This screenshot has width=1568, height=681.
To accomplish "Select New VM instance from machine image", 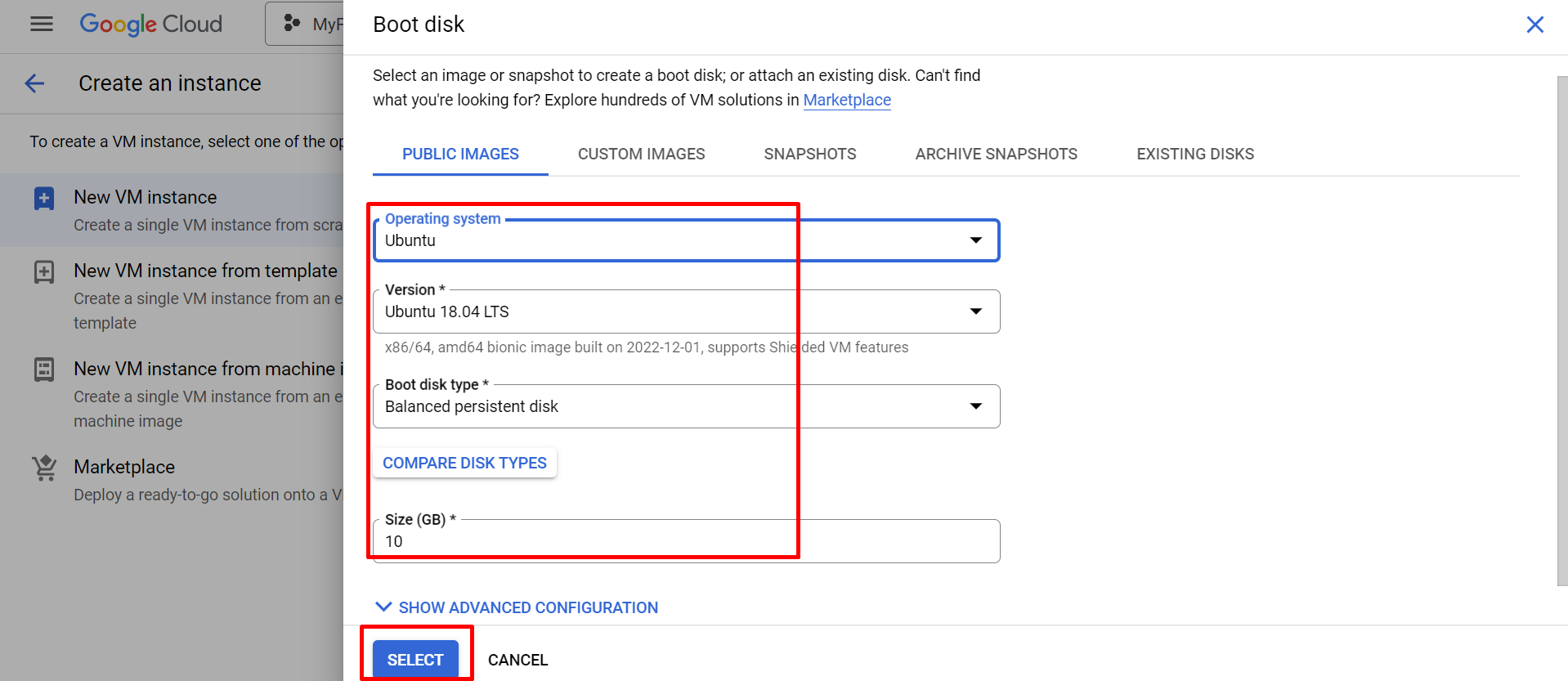I will point(172,394).
